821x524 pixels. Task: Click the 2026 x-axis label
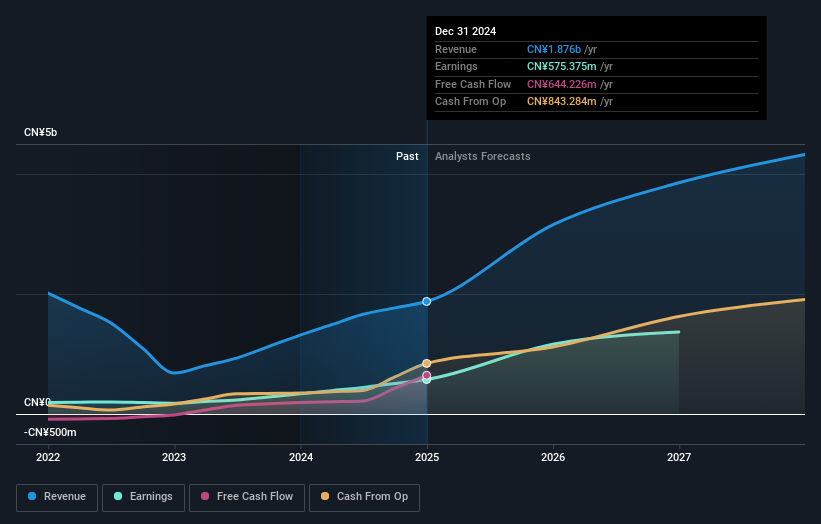click(x=553, y=457)
